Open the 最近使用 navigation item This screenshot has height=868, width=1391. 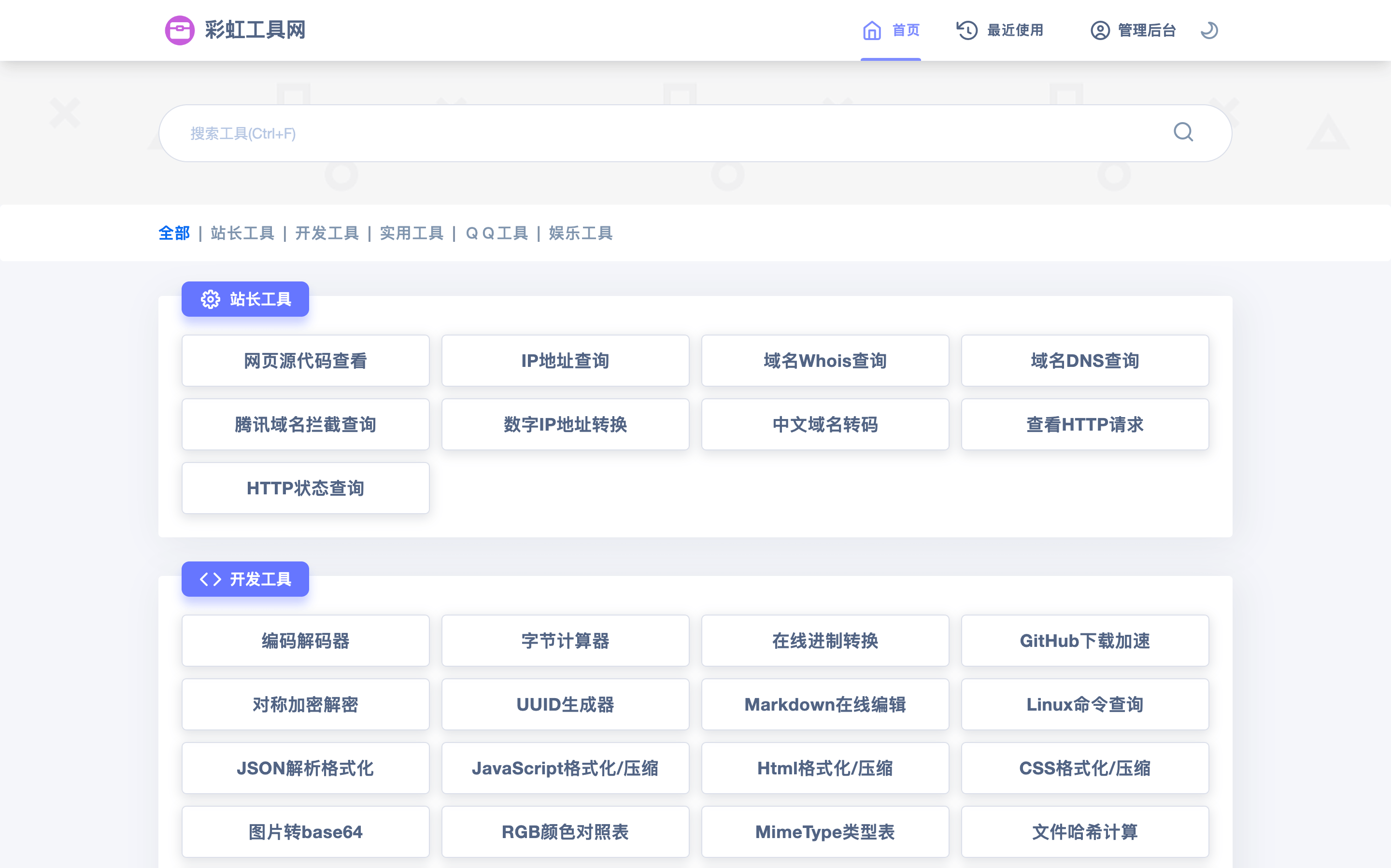click(x=1000, y=30)
